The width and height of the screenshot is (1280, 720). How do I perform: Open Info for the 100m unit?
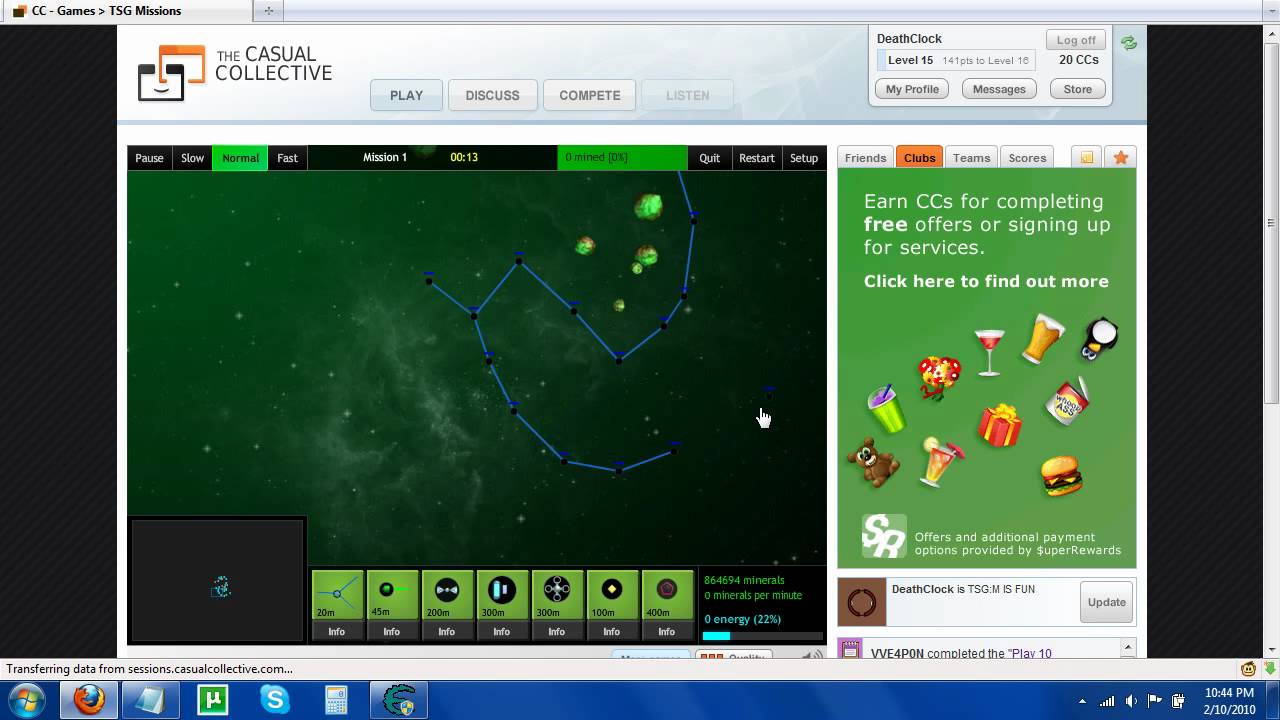[x=612, y=631]
